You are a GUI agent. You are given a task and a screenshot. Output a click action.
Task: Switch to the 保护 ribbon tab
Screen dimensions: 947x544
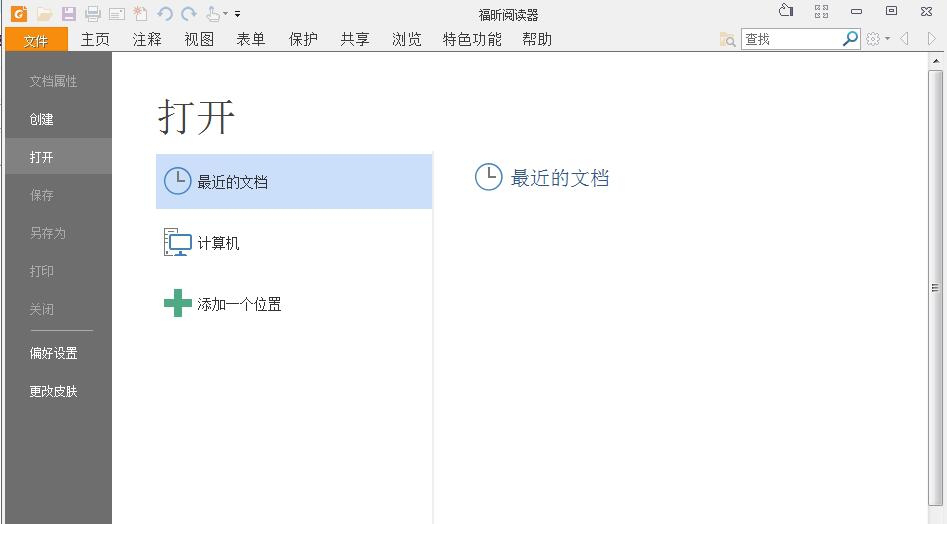(303, 40)
